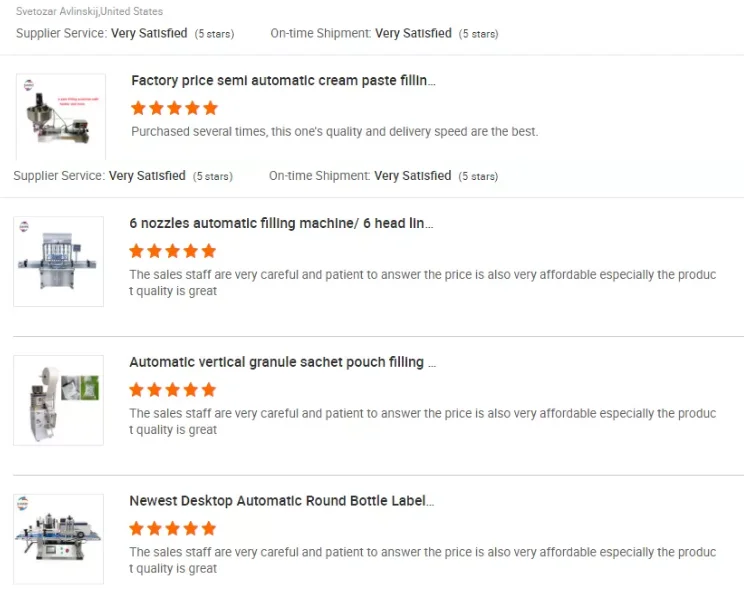Click review text under 6 nozzles machine
Image resolution: width=744 pixels, height=590 pixels.
[422, 282]
